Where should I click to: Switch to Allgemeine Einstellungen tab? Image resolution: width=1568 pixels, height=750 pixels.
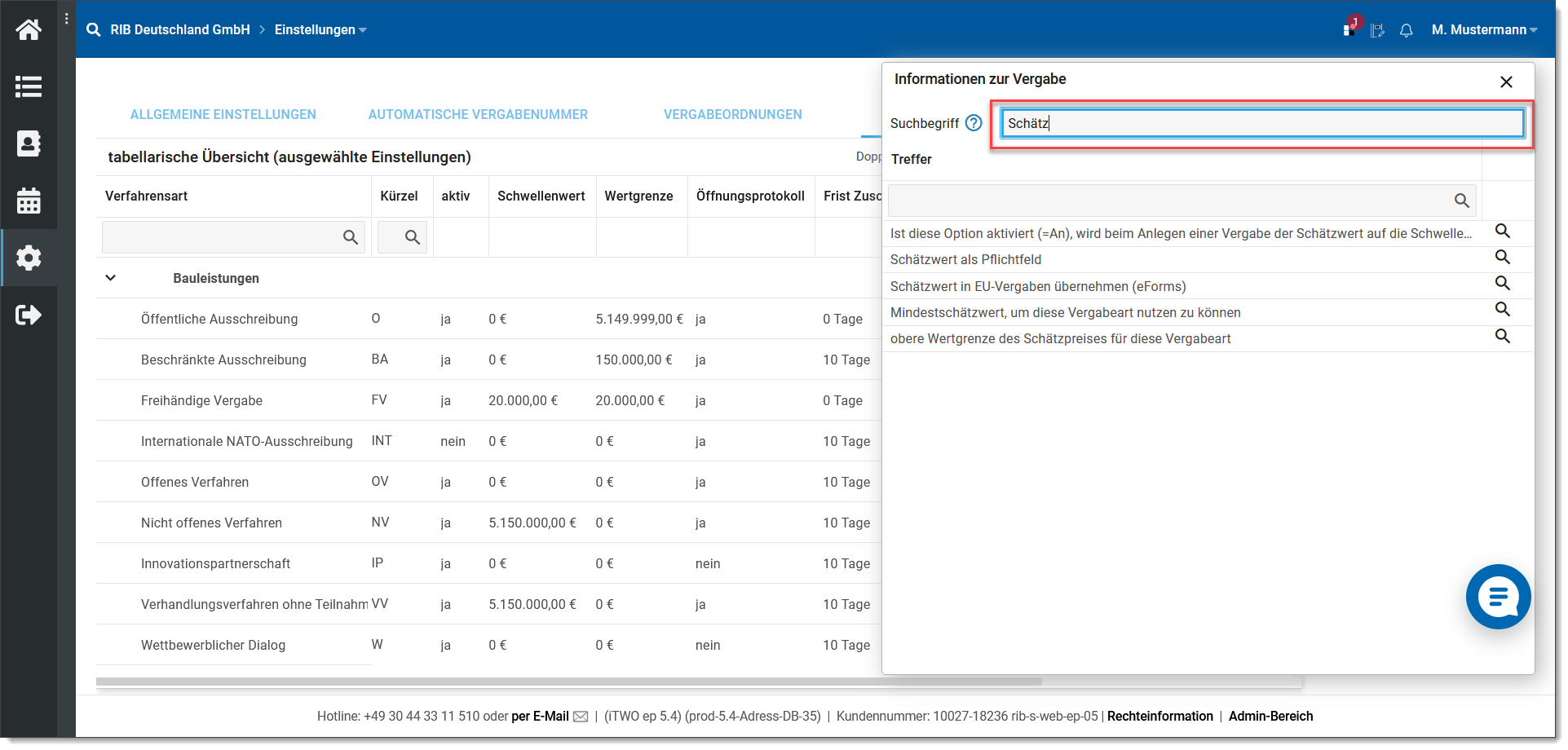223,115
